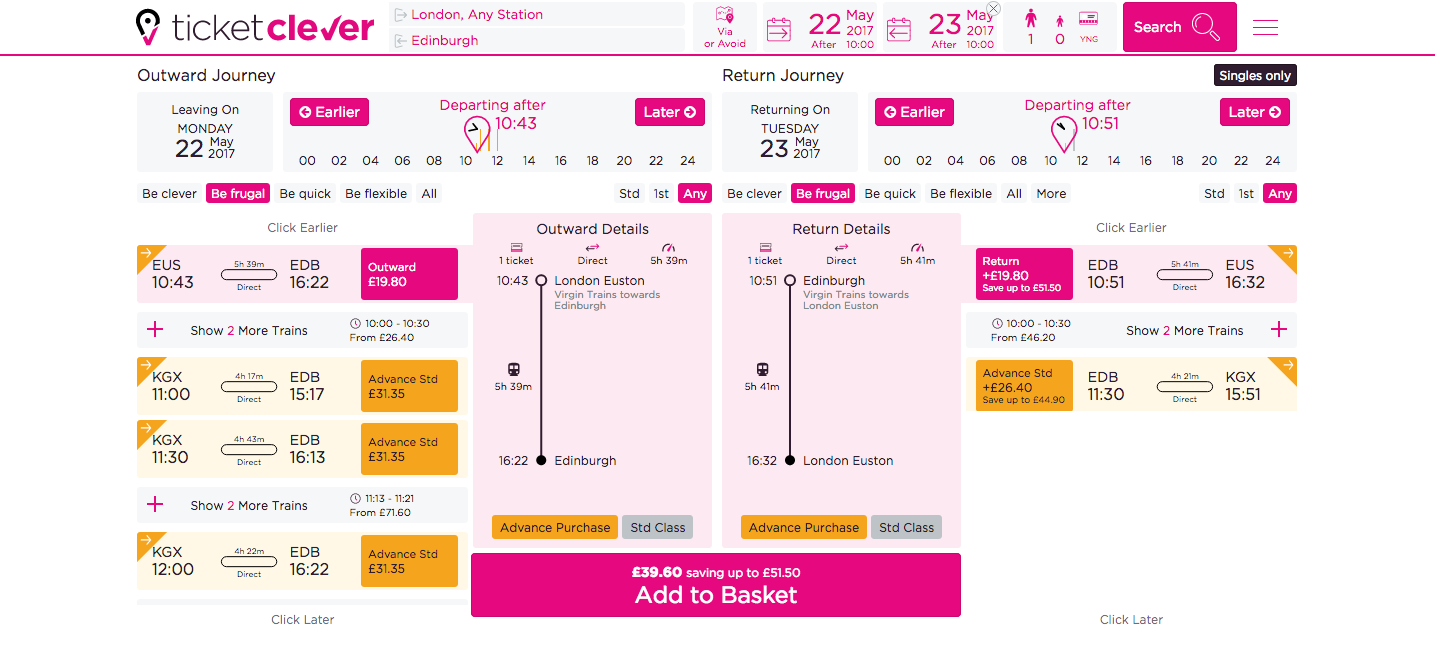Expand return 'Show 2 More Trains' plus icon

click(x=1278, y=330)
